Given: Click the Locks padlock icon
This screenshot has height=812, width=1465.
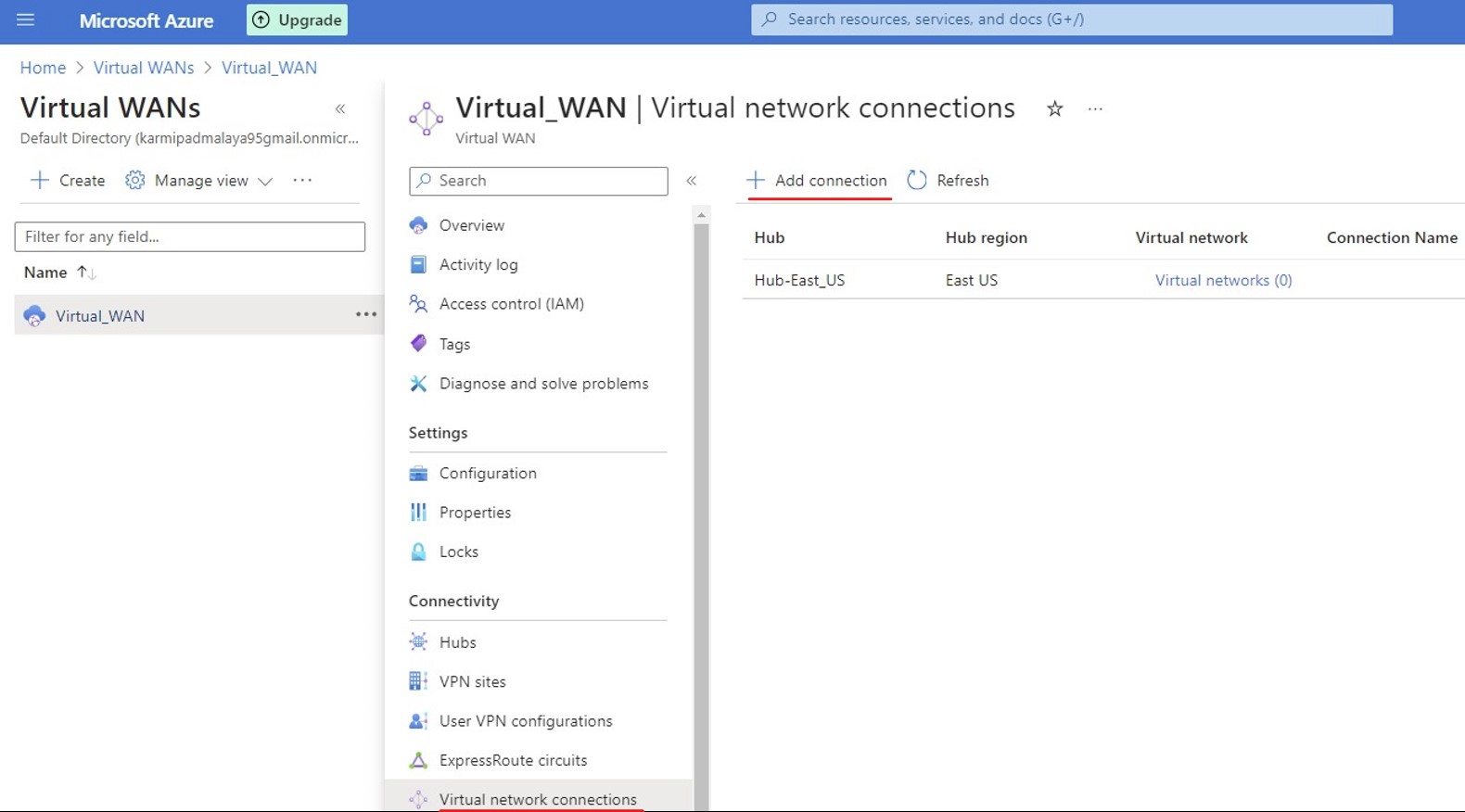Looking at the screenshot, I should pos(418,552).
